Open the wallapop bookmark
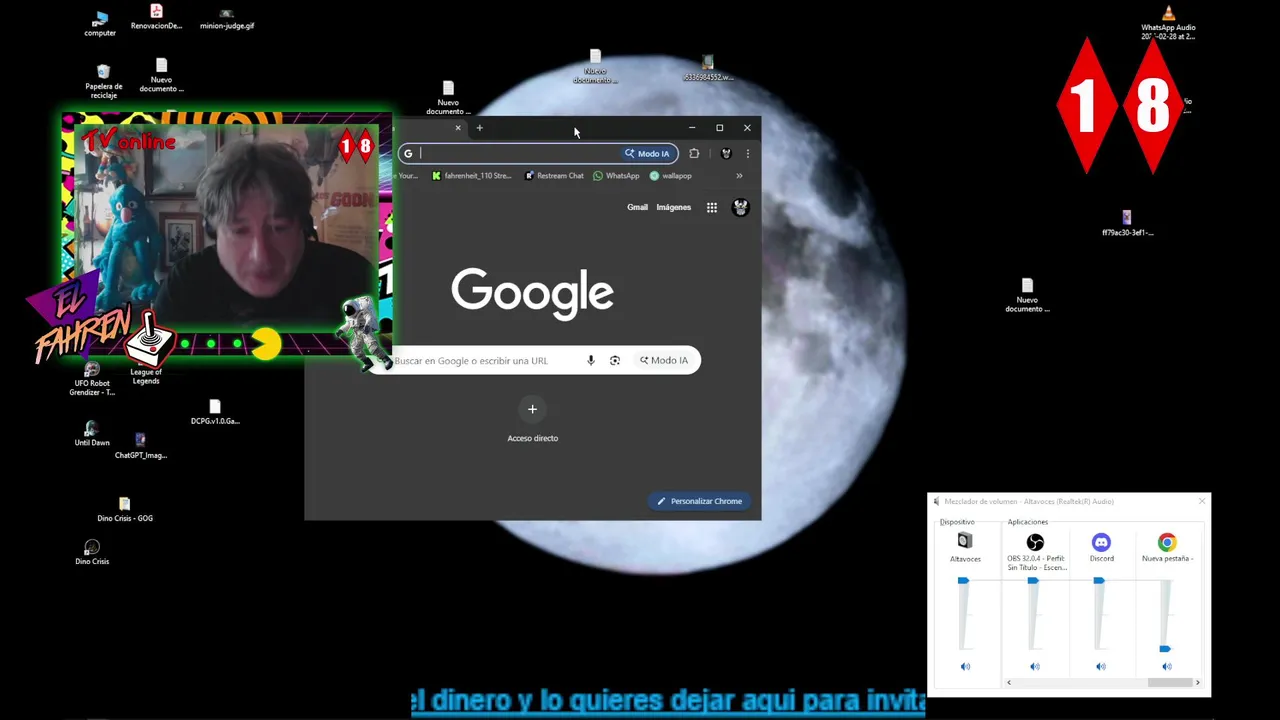The image size is (1280, 720). tap(670, 176)
